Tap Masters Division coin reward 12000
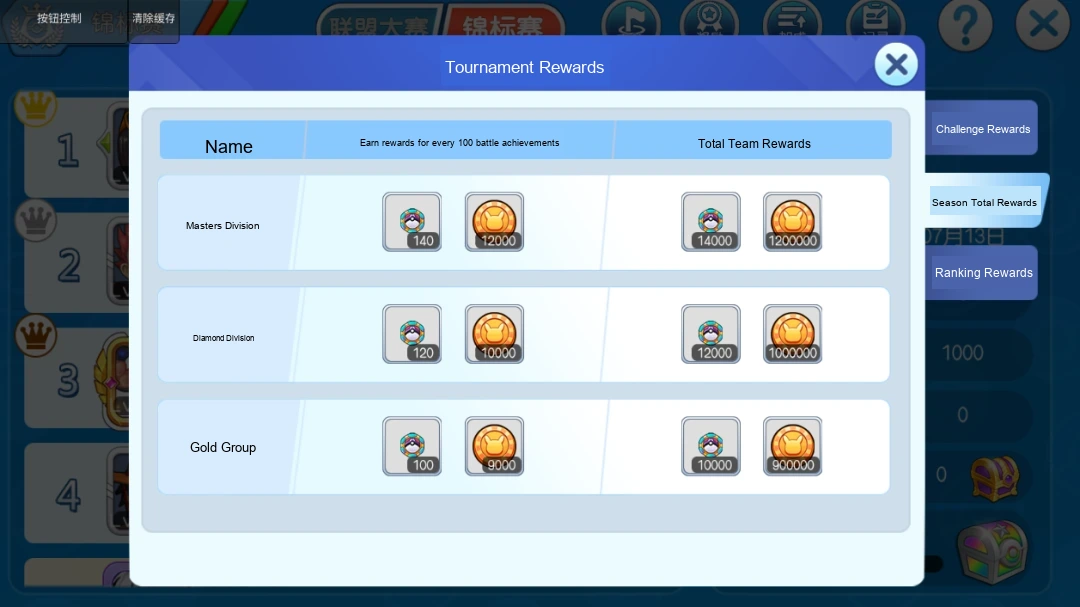 pos(494,222)
